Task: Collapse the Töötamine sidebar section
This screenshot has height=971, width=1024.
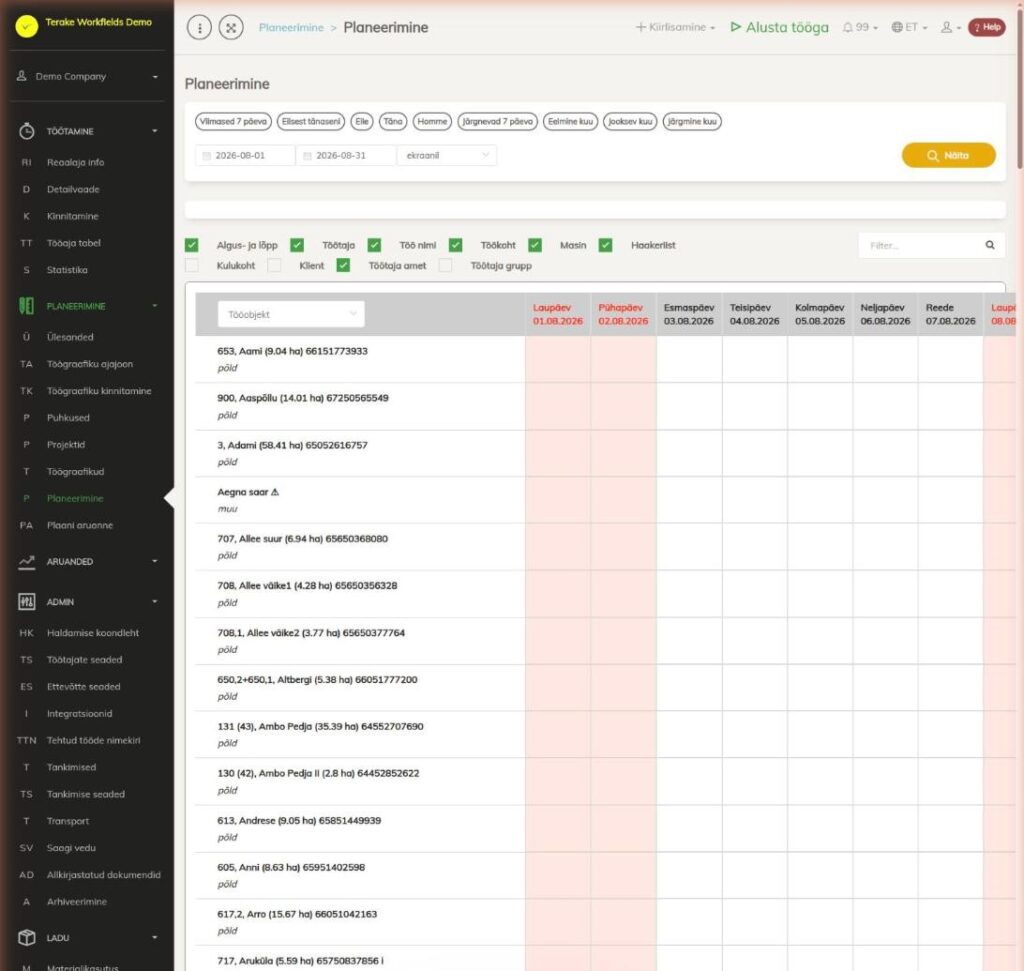Action: point(155,131)
